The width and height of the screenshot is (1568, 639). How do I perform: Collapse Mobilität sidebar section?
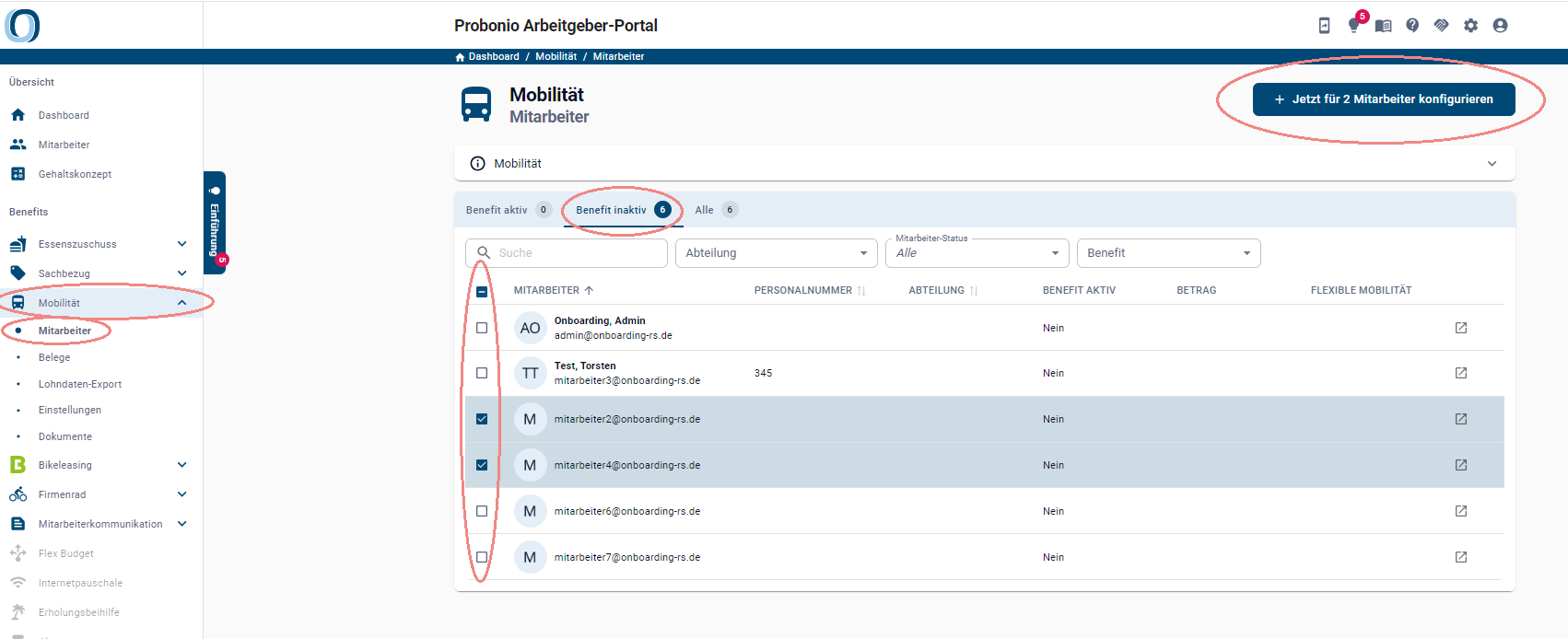tap(181, 303)
